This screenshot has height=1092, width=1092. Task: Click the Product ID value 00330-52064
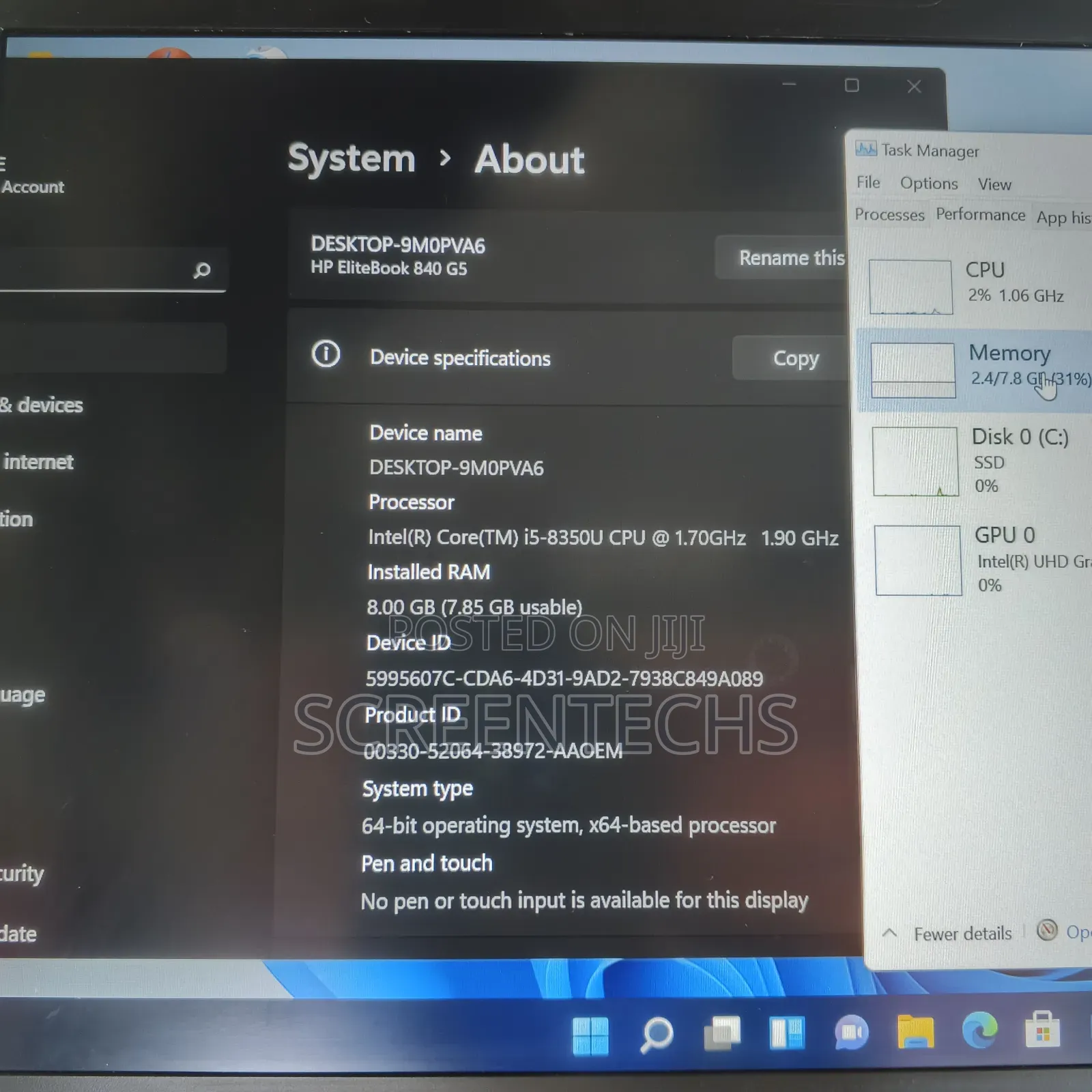(493, 751)
